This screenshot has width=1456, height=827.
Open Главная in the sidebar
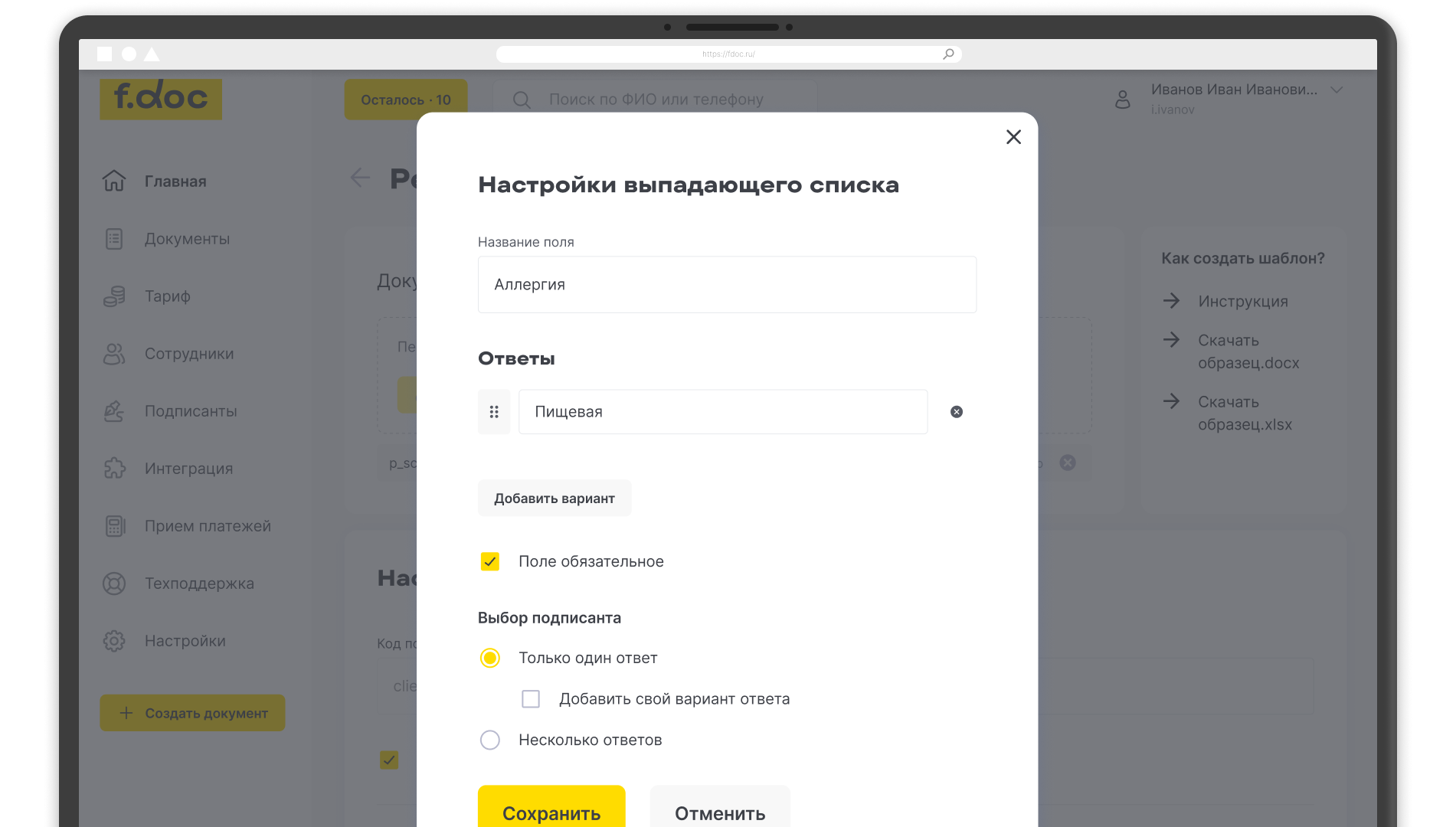tap(175, 181)
